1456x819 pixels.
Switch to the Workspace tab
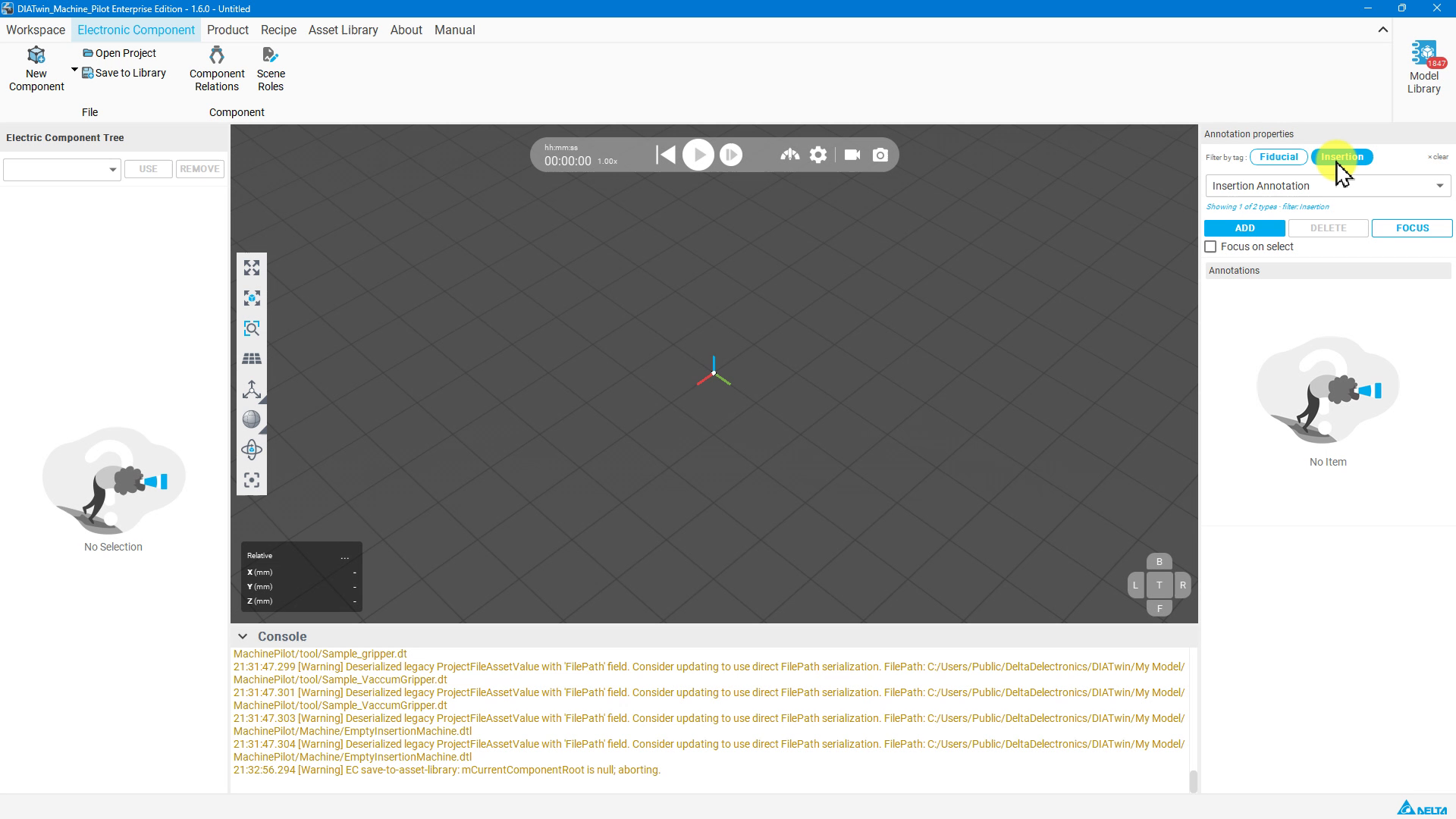click(x=36, y=30)
